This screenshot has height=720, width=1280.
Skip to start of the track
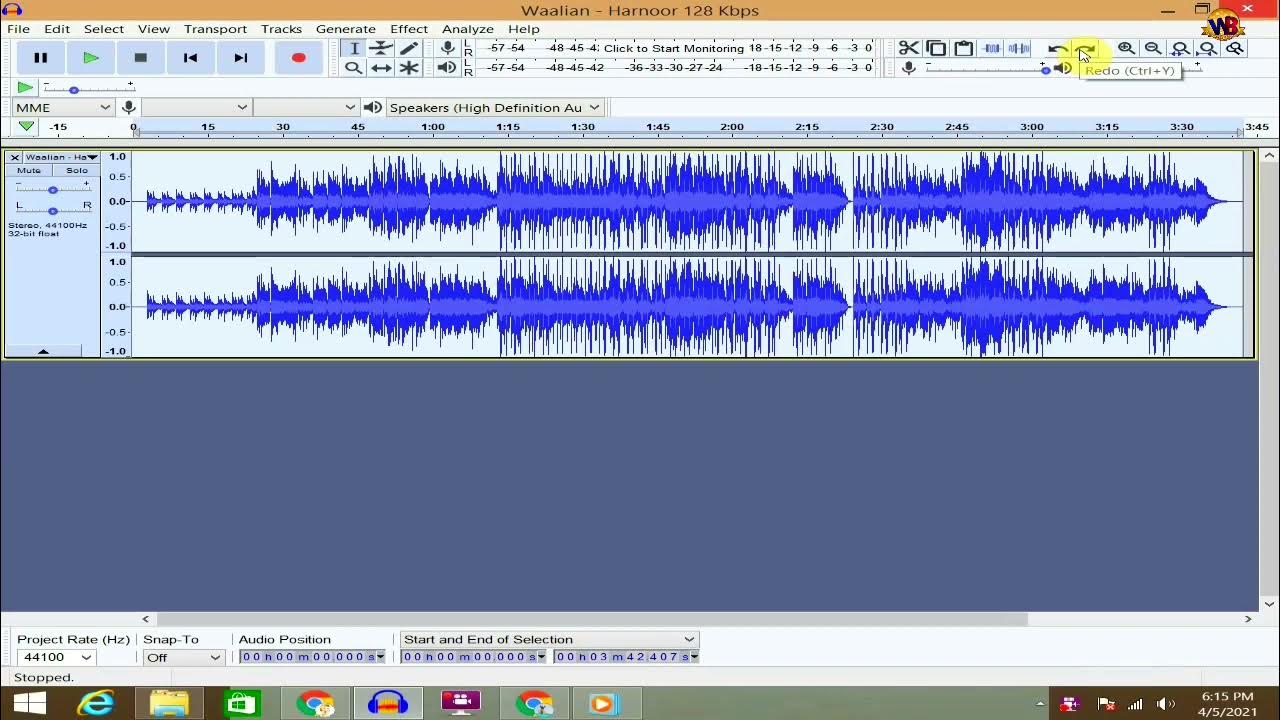(190, 58)
